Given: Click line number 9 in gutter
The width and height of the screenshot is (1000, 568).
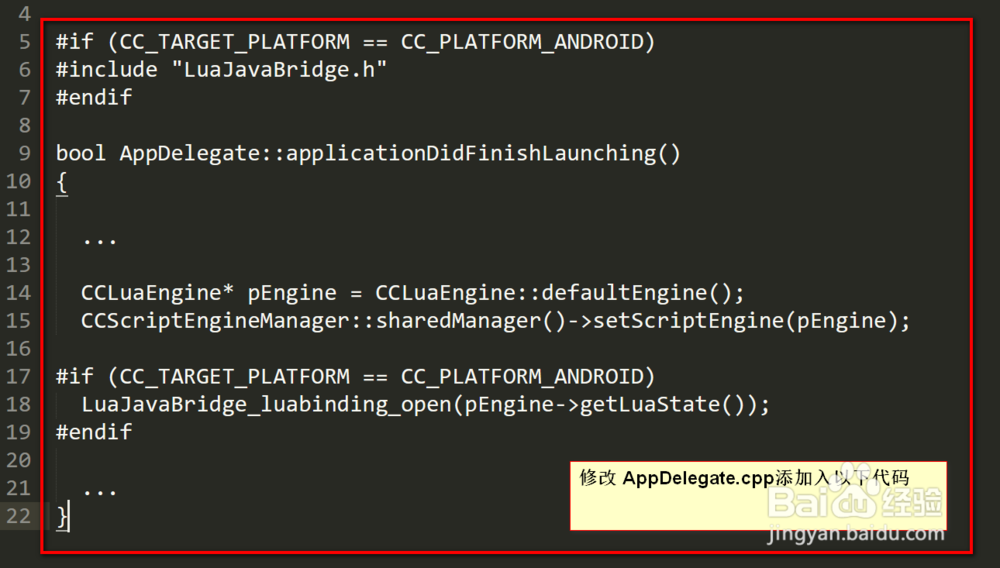Looking at the screenshot, I should point(25,154).
